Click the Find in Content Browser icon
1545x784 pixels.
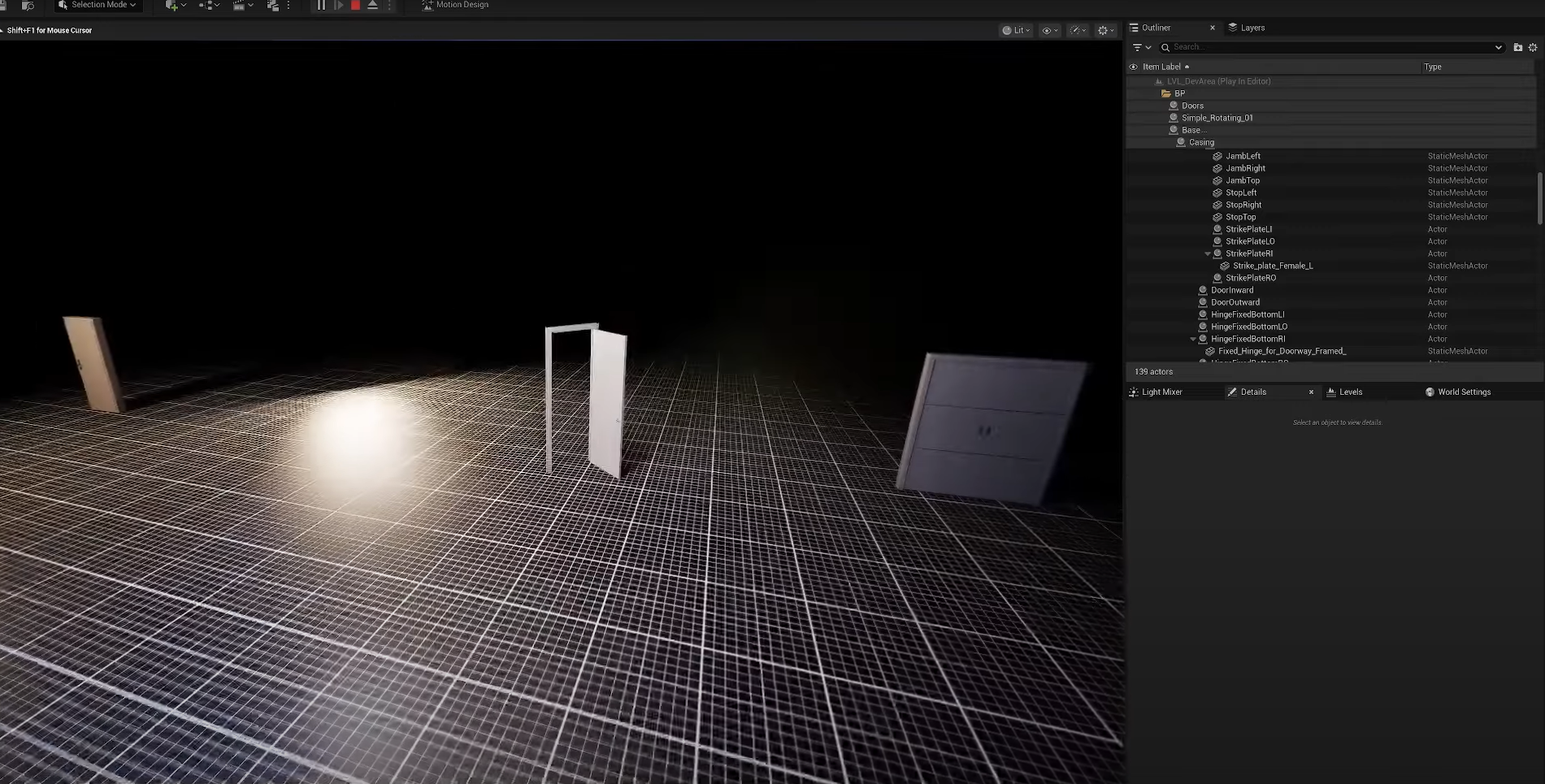tap(27, 6)
